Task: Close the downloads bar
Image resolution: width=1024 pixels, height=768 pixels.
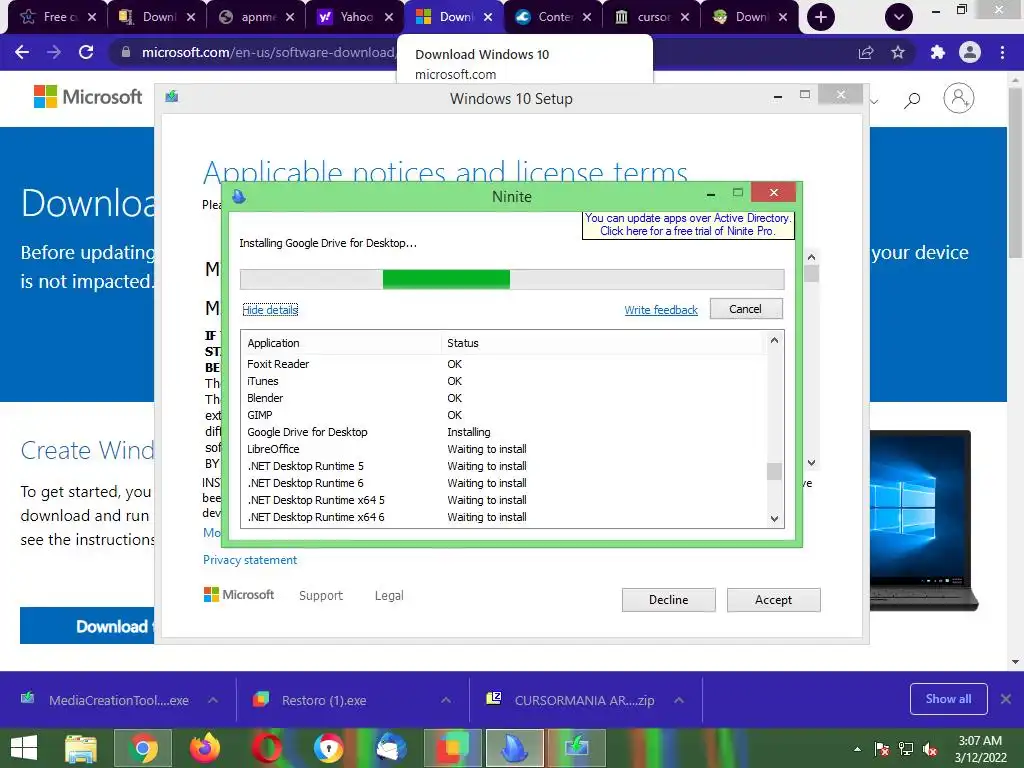Action: pos(1006,699)
